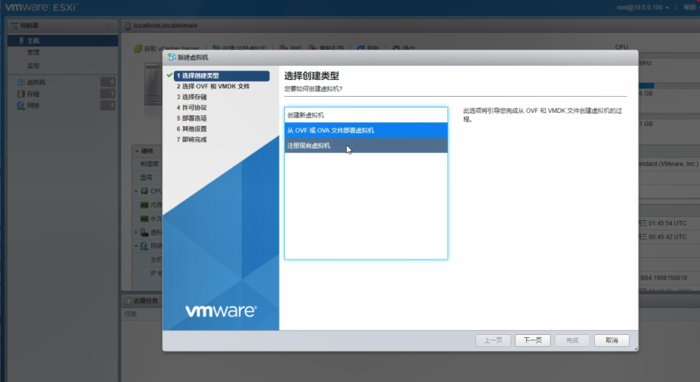
Task: Open the root@10.0.0.100 user dropdown
Action: (x=642, y=7)
